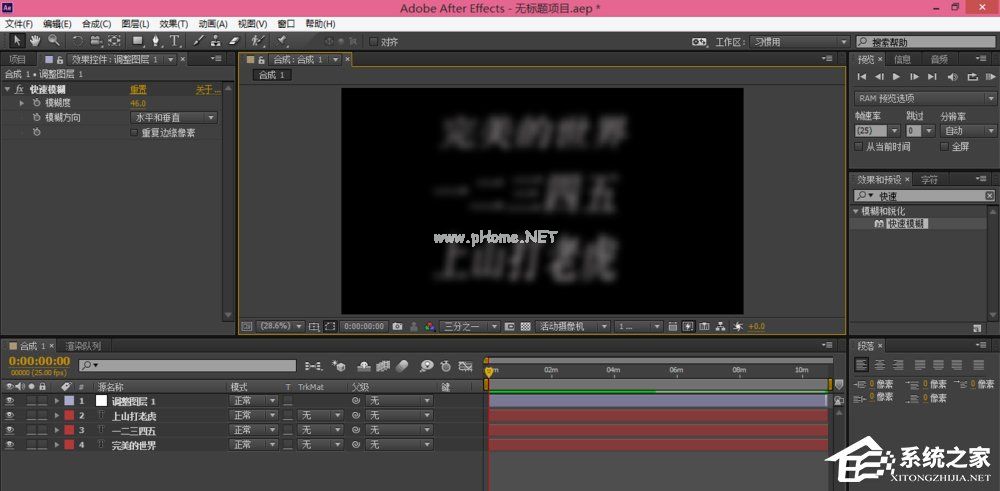Select the Hand tool in toolbar
Viewport: 1000px width, 491px height.
click(35, 41)
